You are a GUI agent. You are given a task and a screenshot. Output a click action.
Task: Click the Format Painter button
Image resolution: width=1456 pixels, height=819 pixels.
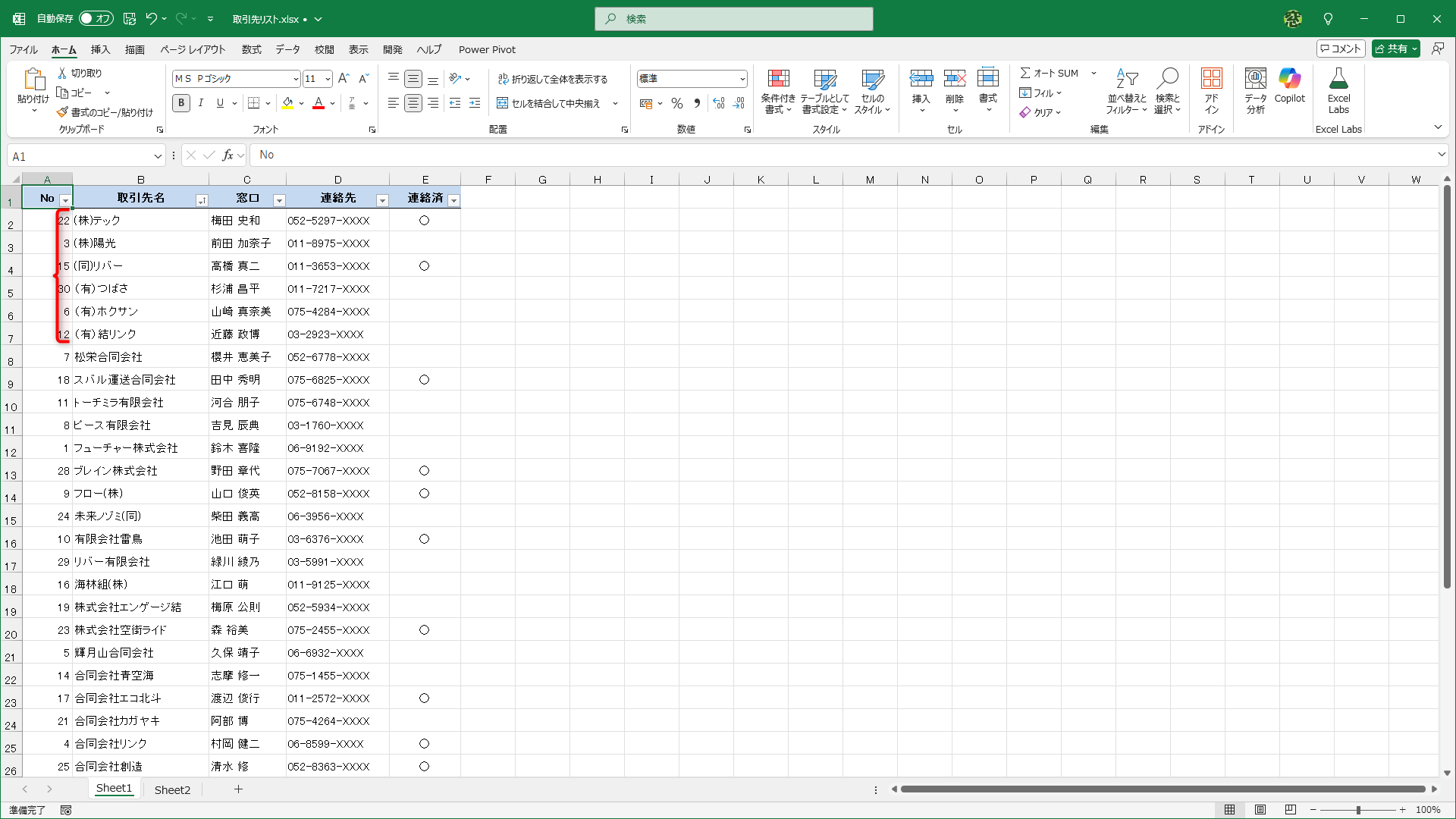tap(105, 112)
